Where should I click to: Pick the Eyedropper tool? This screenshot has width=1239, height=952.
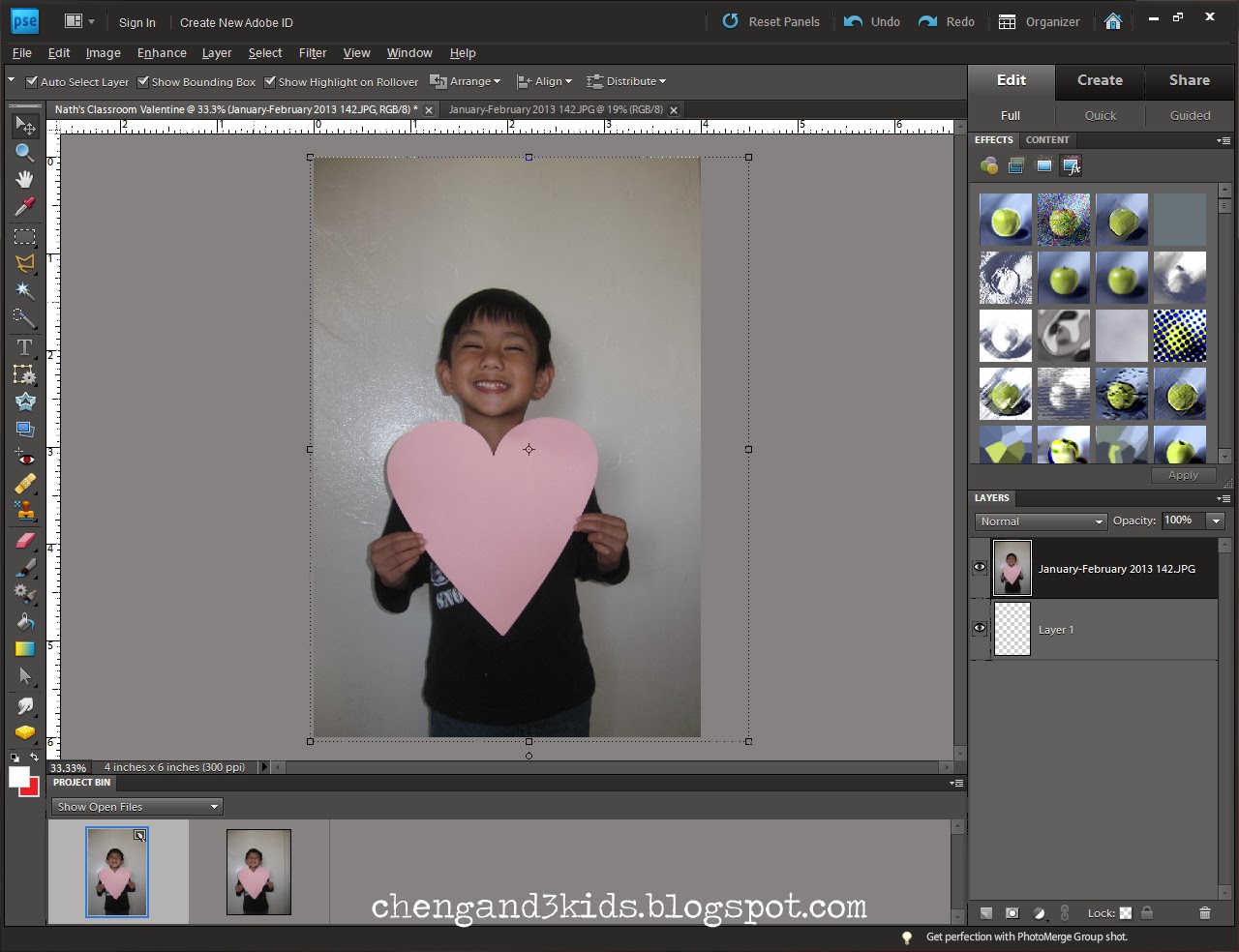24,206
